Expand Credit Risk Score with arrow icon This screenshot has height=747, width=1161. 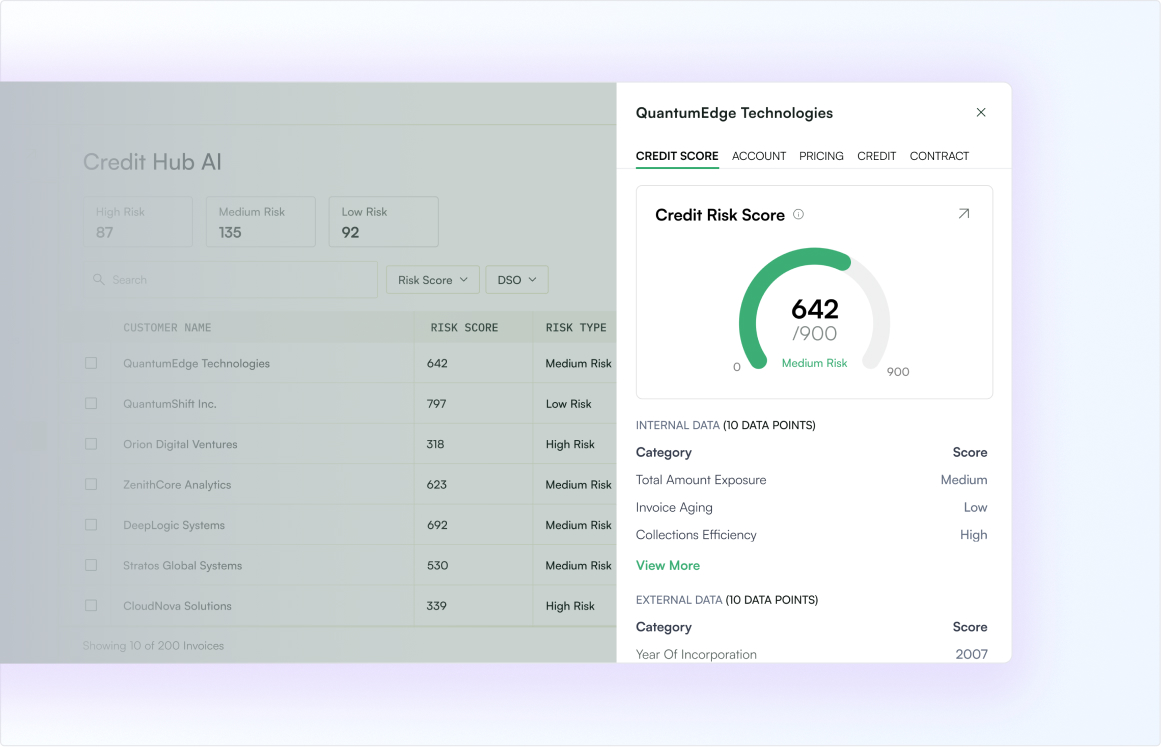coord(963,214)
